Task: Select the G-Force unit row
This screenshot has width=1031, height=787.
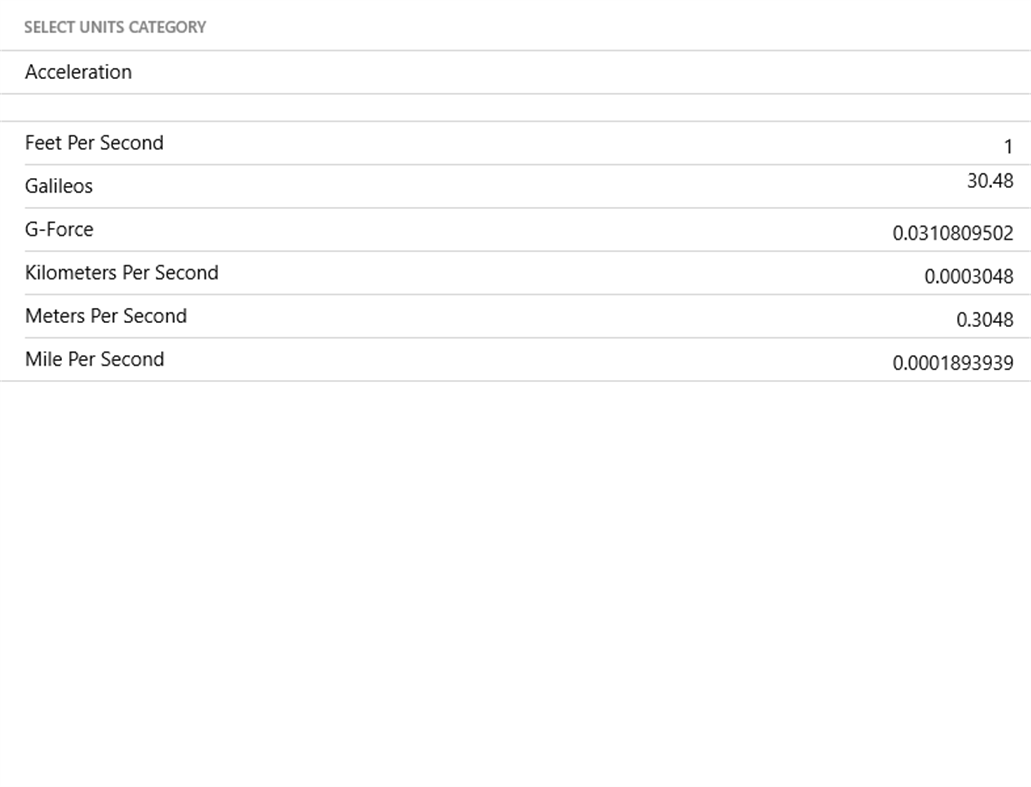Action: pyautogui.click(x=515, y=229)
